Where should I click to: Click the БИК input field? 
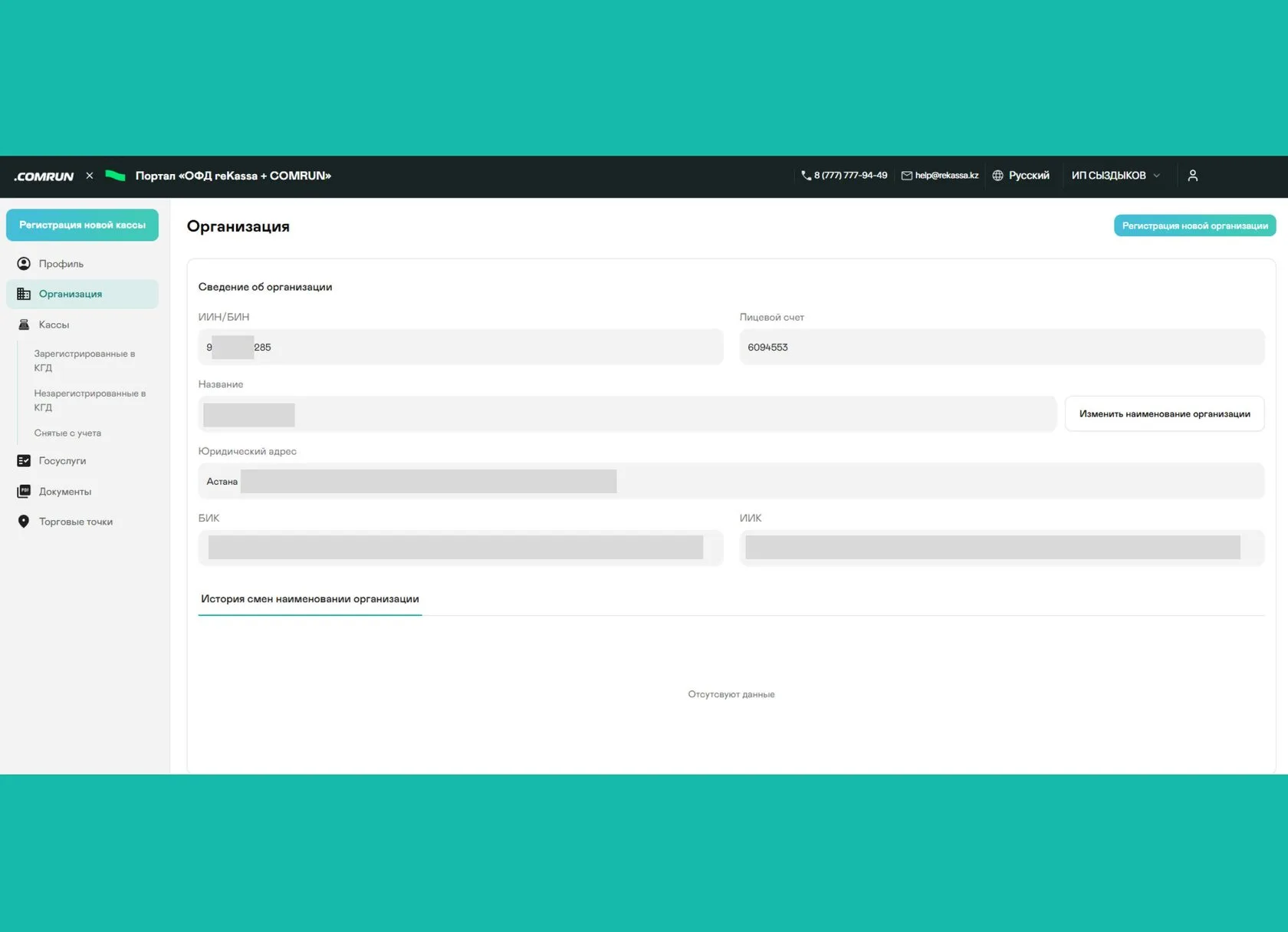pos(461,548)
